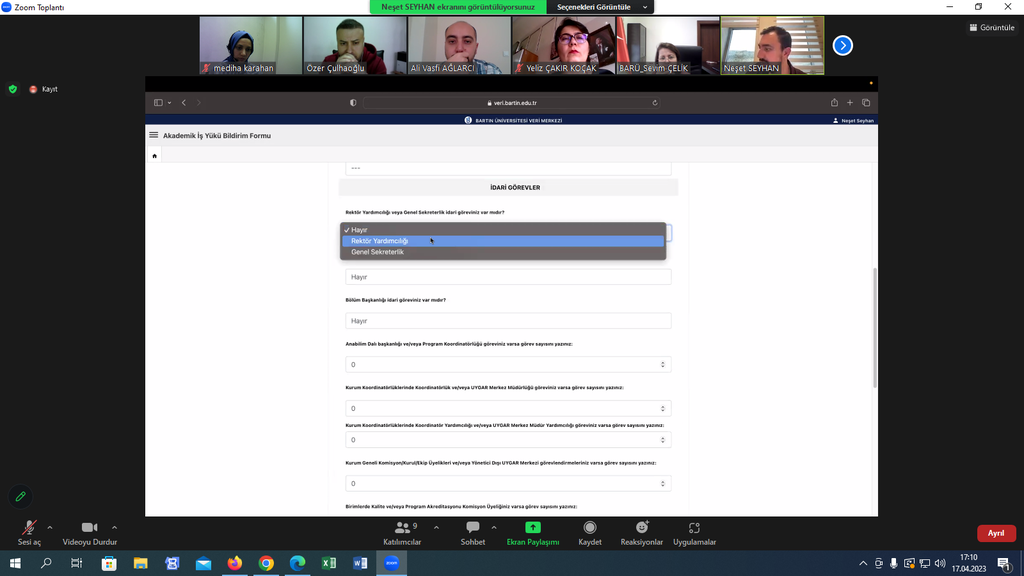1024x576 pixels.
Task: Show next participants with blue arrow
Action: point(842,45)
